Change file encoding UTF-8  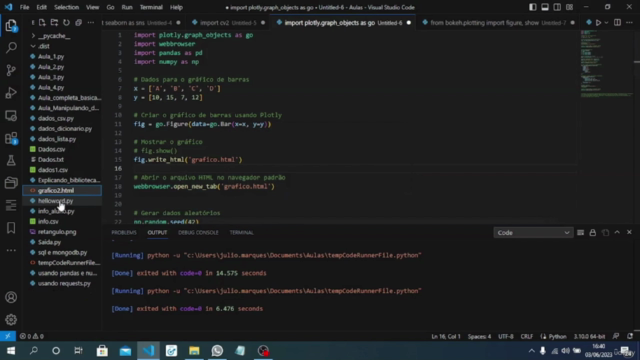[x=506, y=336]
